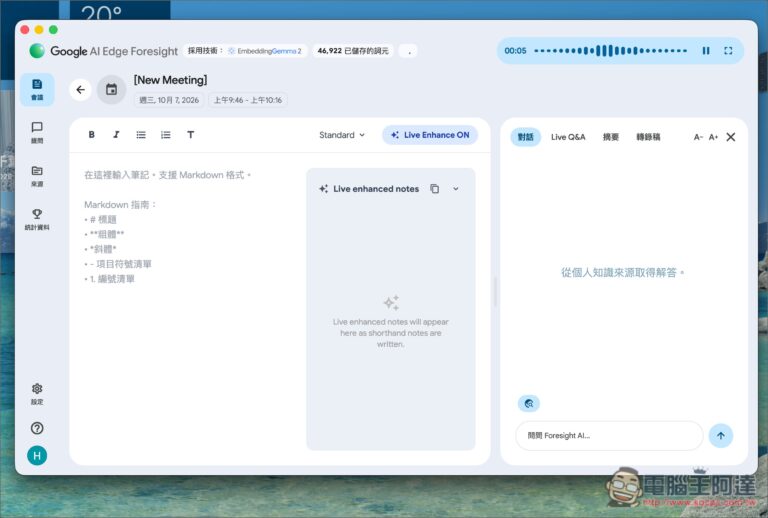
Task: Switch to the 轉錄稿 tab
Action: point(648,137)
